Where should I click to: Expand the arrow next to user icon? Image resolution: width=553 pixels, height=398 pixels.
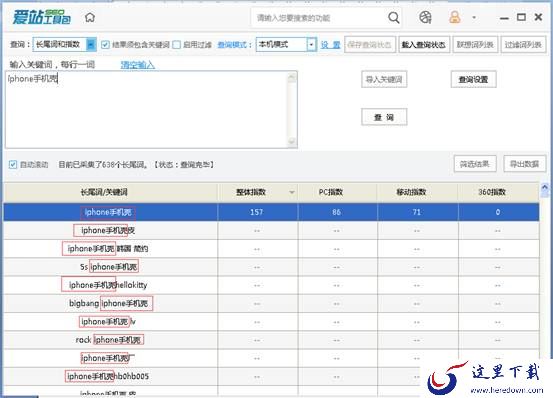pos(474,17)
